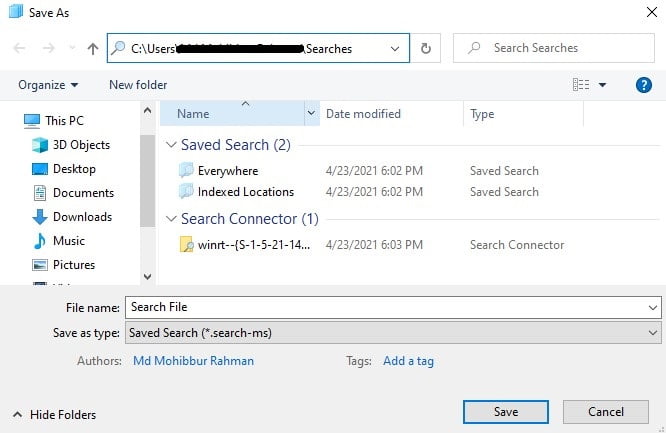Viewport: 666px width, 433px height.
Task: Collapse the Search Connector group
Action: pos(171,219)
